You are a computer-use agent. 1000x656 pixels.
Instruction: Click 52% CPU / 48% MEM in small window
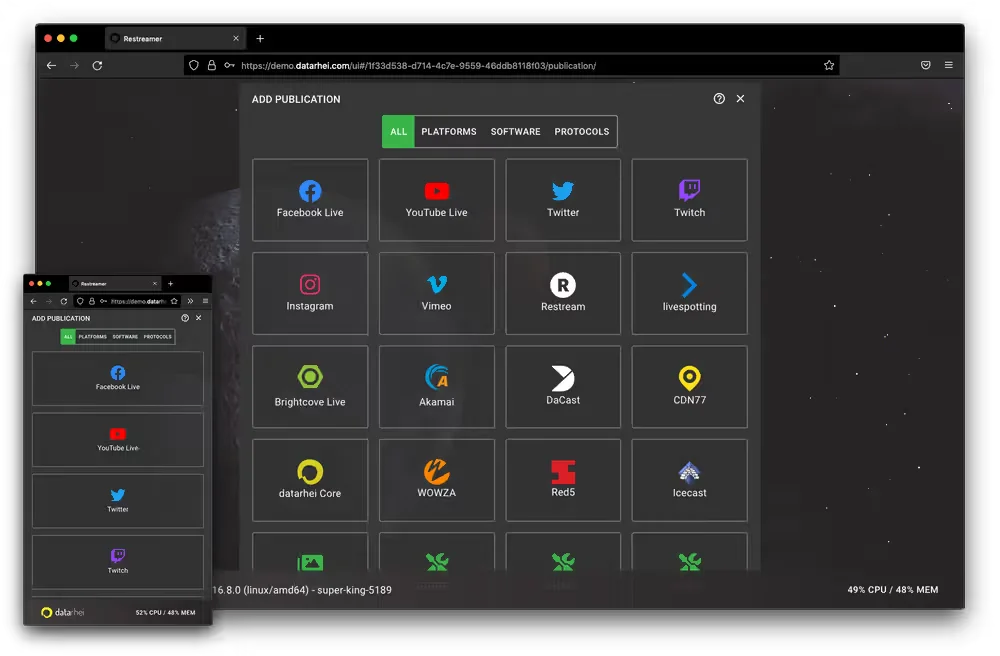click(x=165, y=613)
